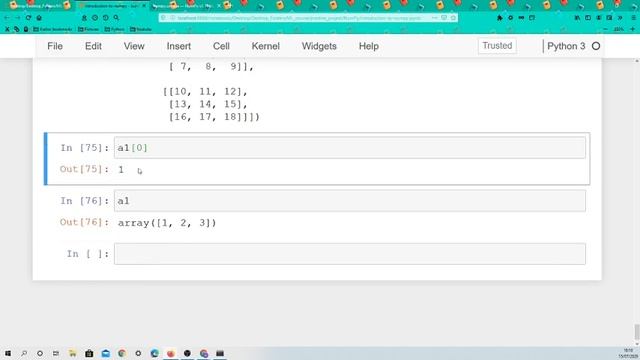Open Cortana circle on the taskbar

point(40,353)
